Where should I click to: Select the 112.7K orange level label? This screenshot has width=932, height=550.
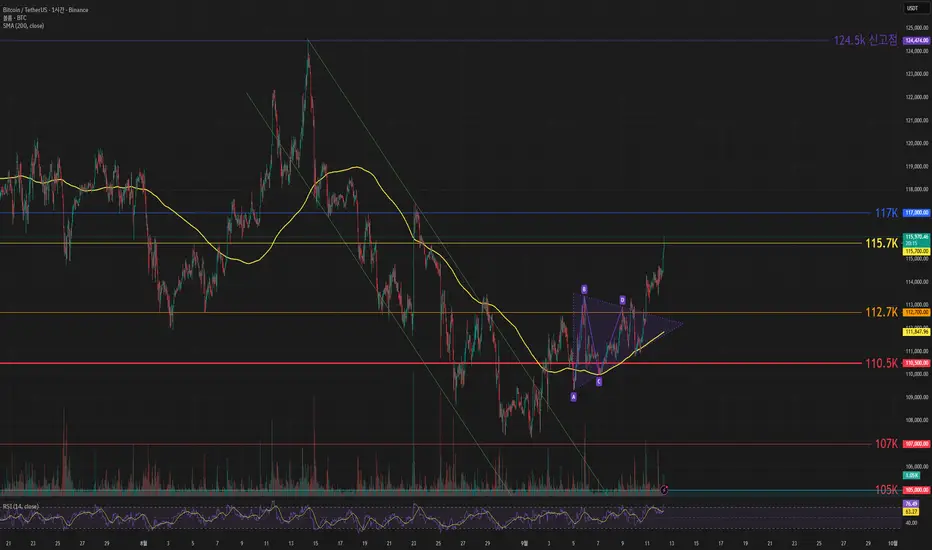[881, 312]
